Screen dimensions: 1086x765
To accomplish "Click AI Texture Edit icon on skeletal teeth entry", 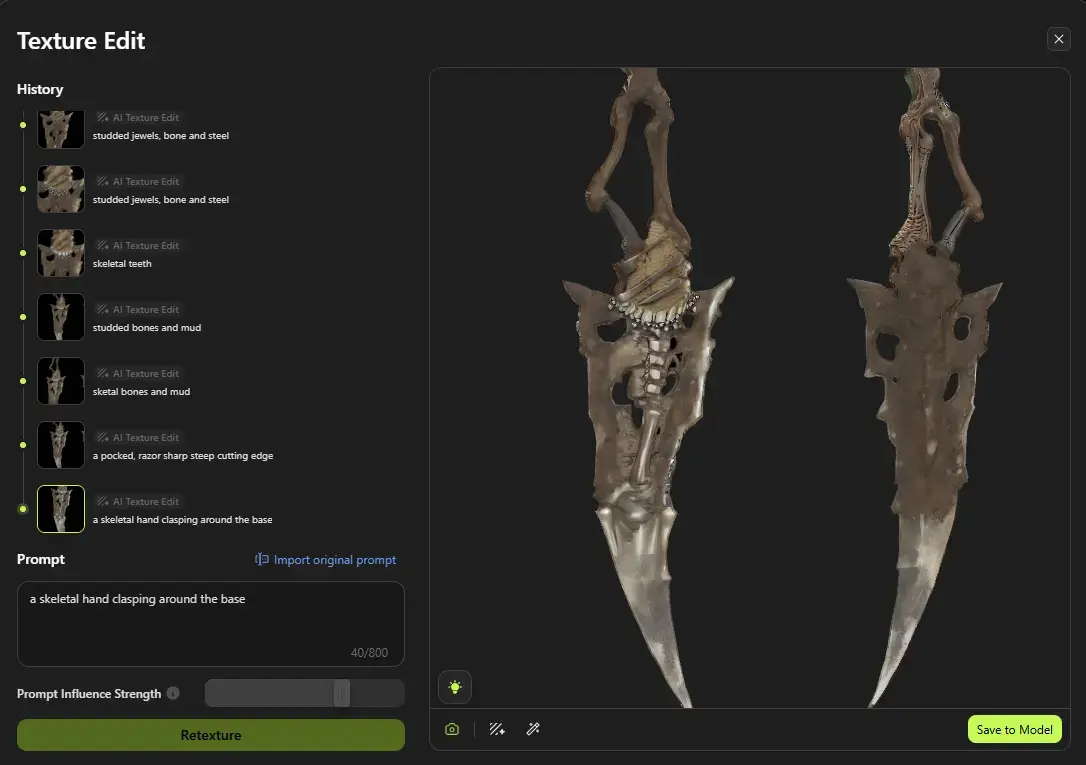I will (103, 245).
